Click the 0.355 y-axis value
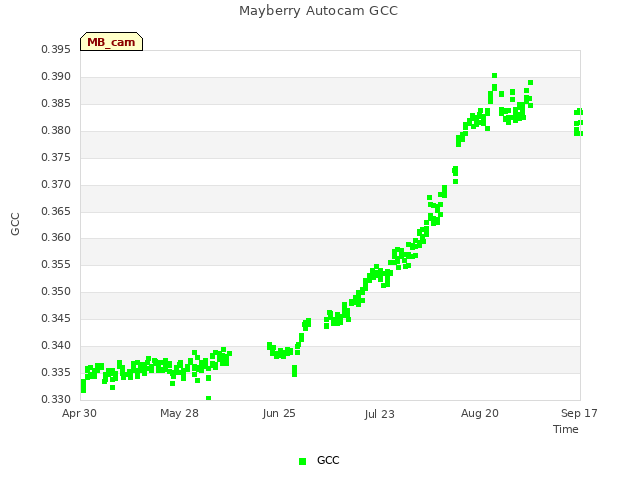Image resolution: width=640 pixels, height=480 pixels. click(56, 264)
